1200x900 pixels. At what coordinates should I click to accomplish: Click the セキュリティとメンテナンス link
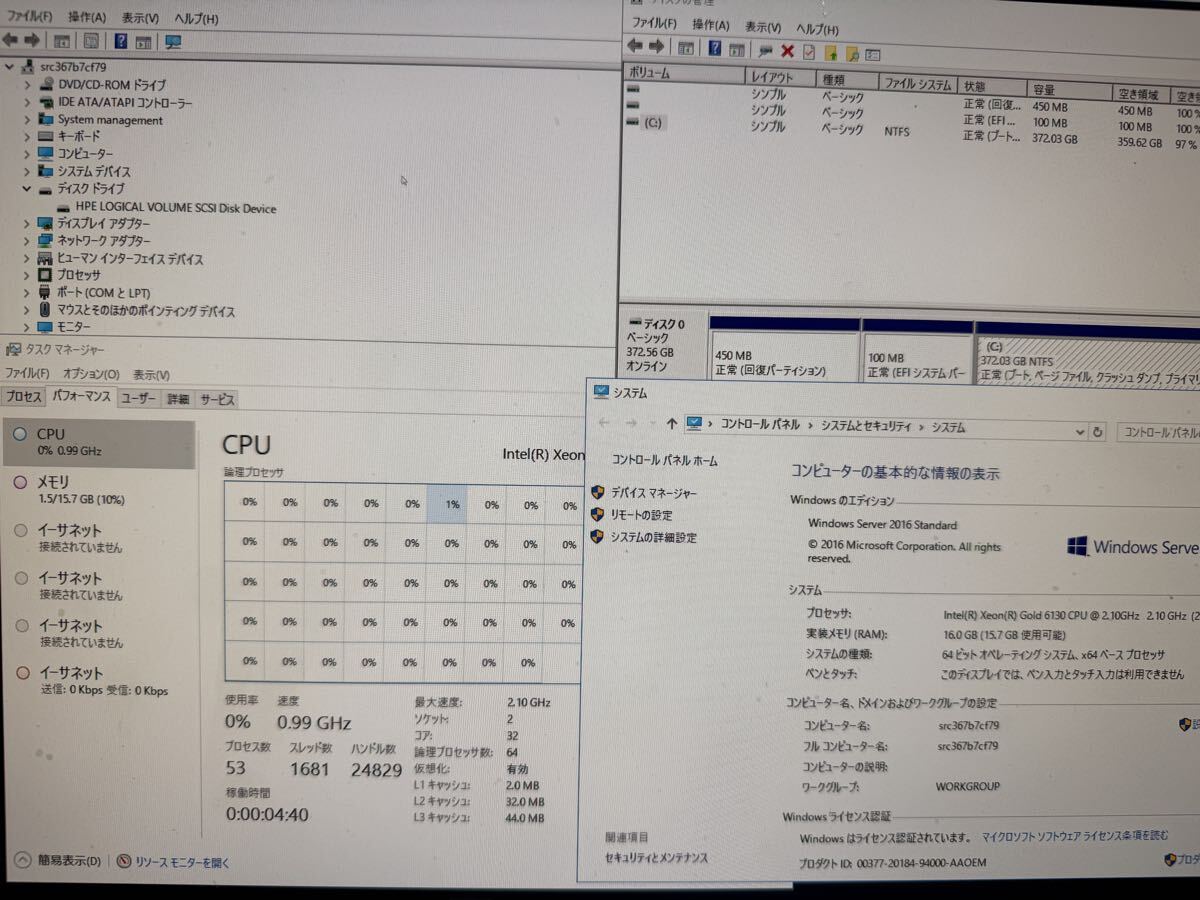pos(656,857)
